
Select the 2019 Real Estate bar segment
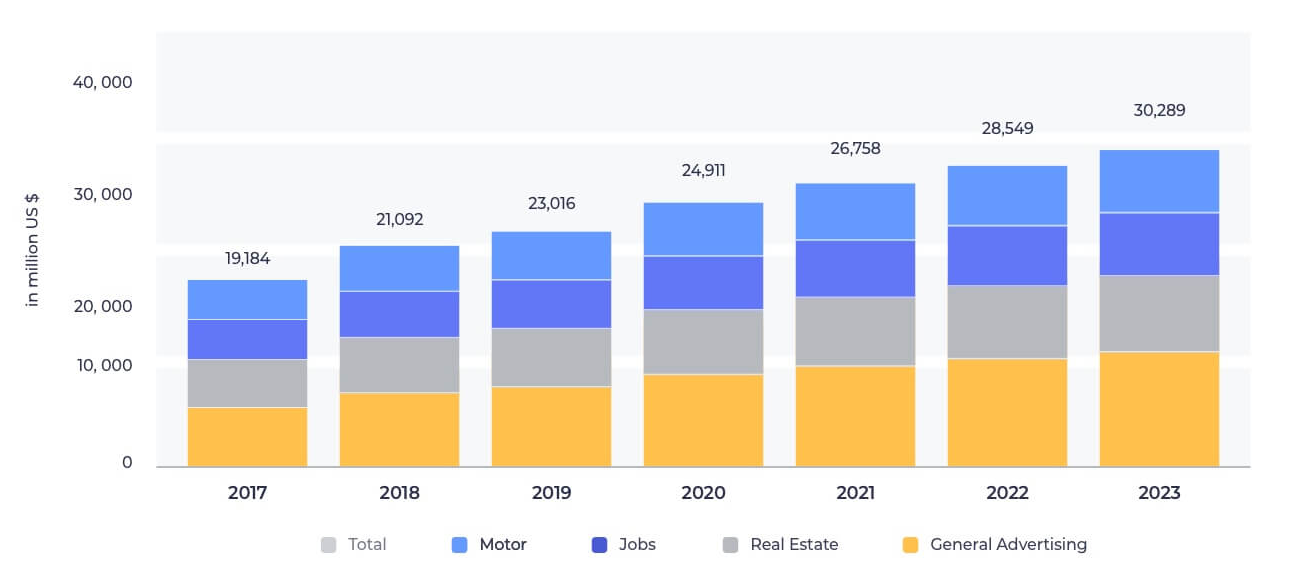551,357
